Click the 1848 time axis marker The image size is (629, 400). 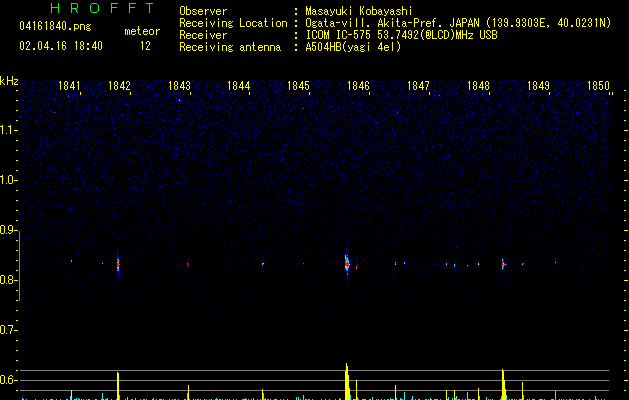478,86
